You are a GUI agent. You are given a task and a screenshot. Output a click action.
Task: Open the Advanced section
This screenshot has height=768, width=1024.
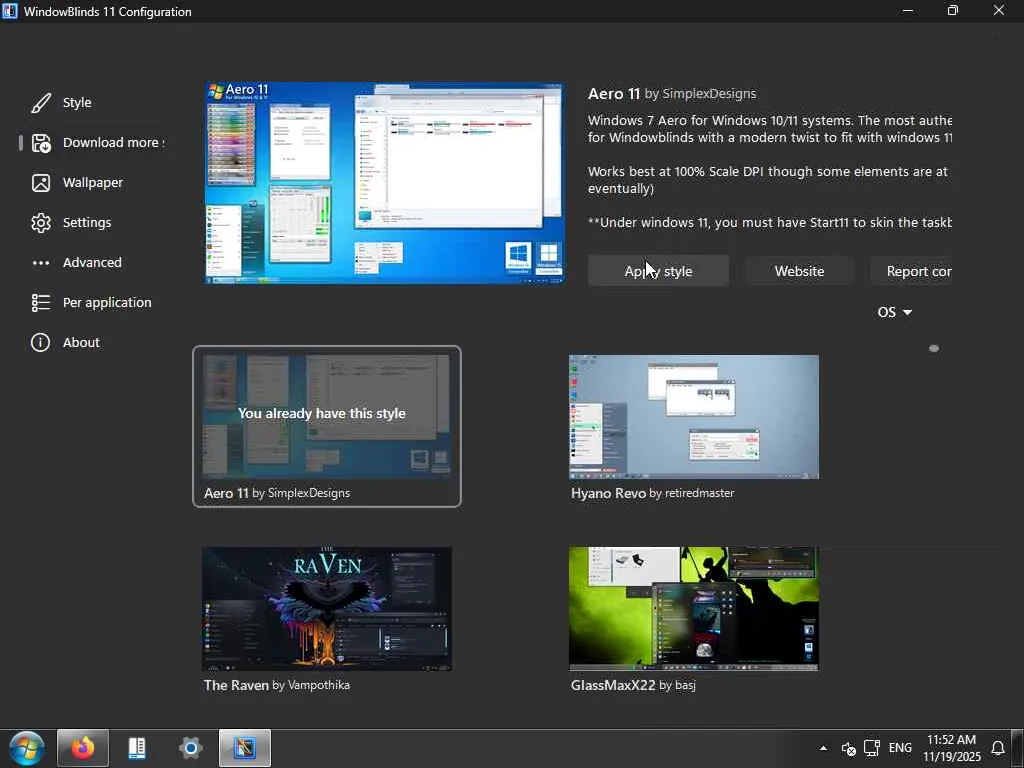(x=92, y=263)
